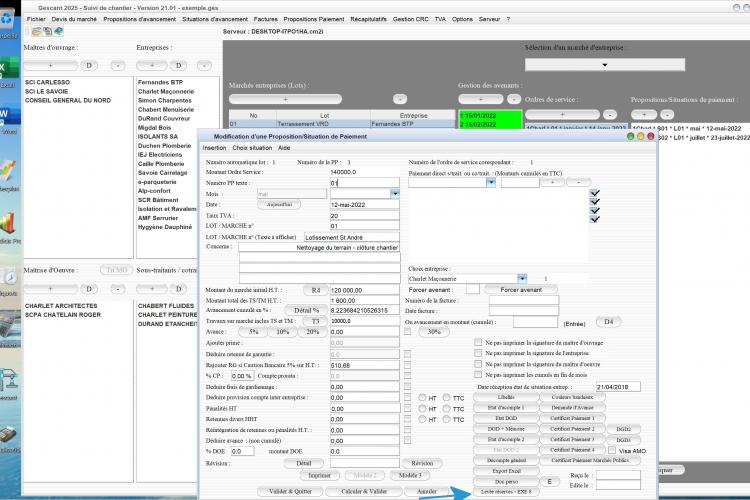
Task: Select Simon Charpentes in Entreprises list
Action: tap(165, 100)
